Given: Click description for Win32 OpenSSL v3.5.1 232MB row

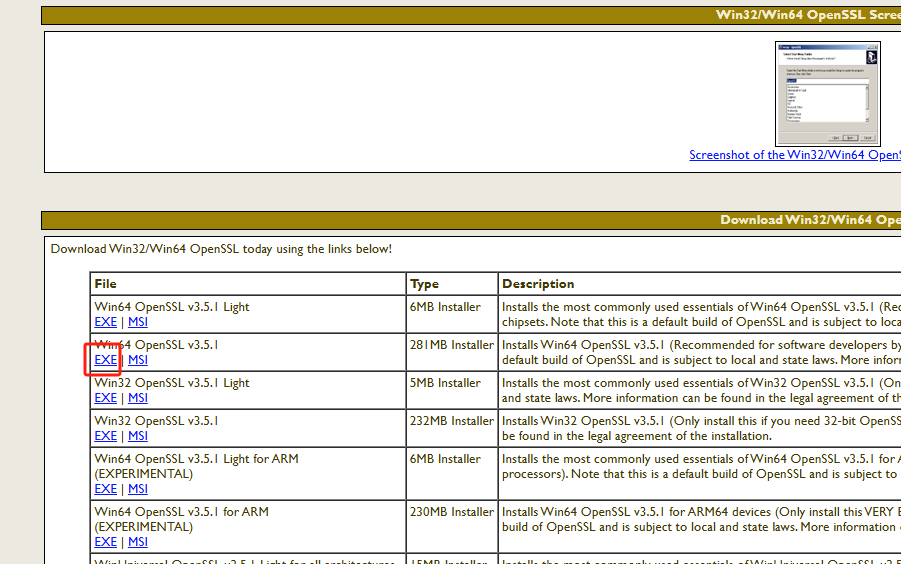Looking at the screenshot, I should point(701,428).
